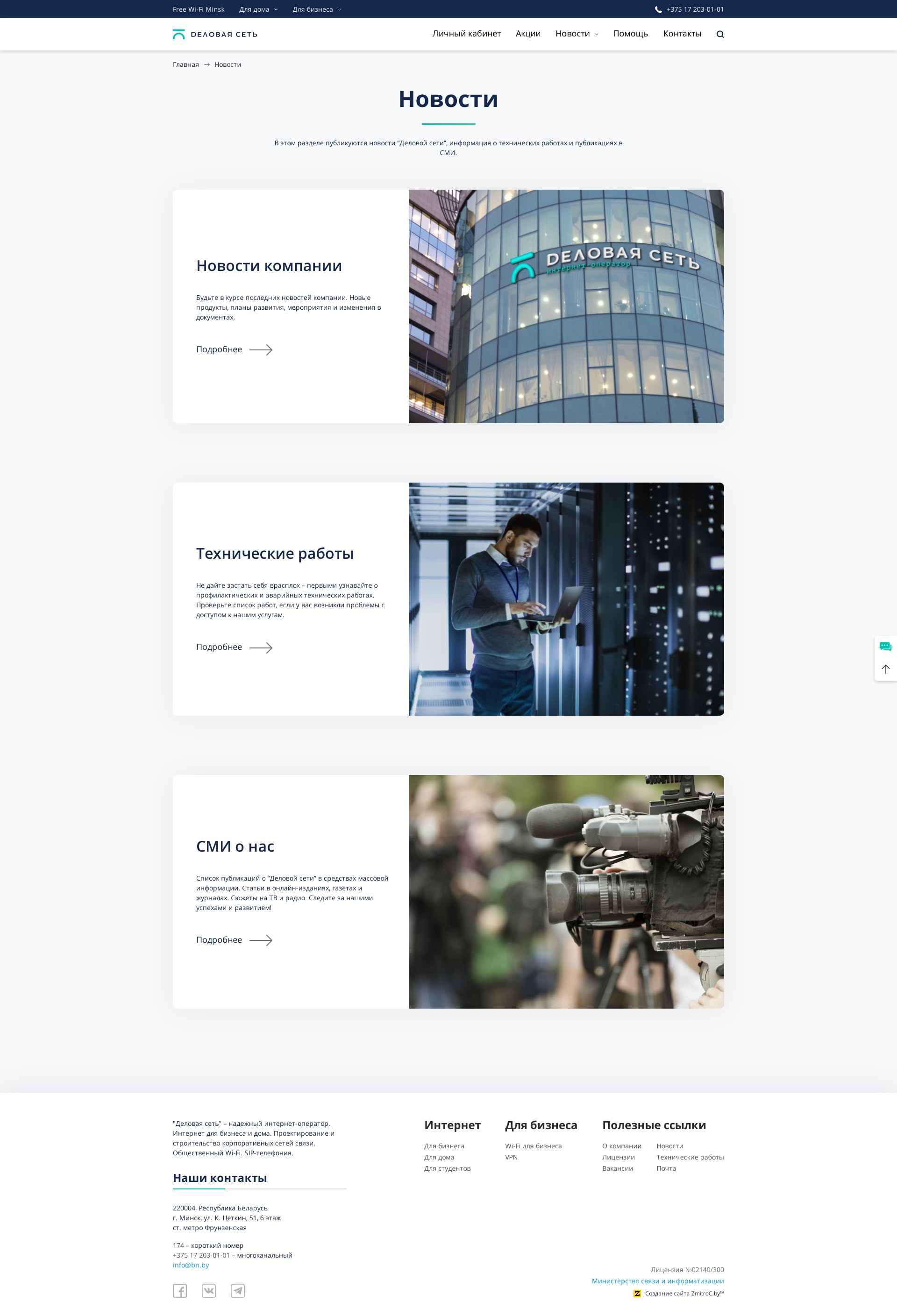The height and width of the screenshot is (1316, 897).
Task: Open footer Почта link
Action: click(666, 1168)
